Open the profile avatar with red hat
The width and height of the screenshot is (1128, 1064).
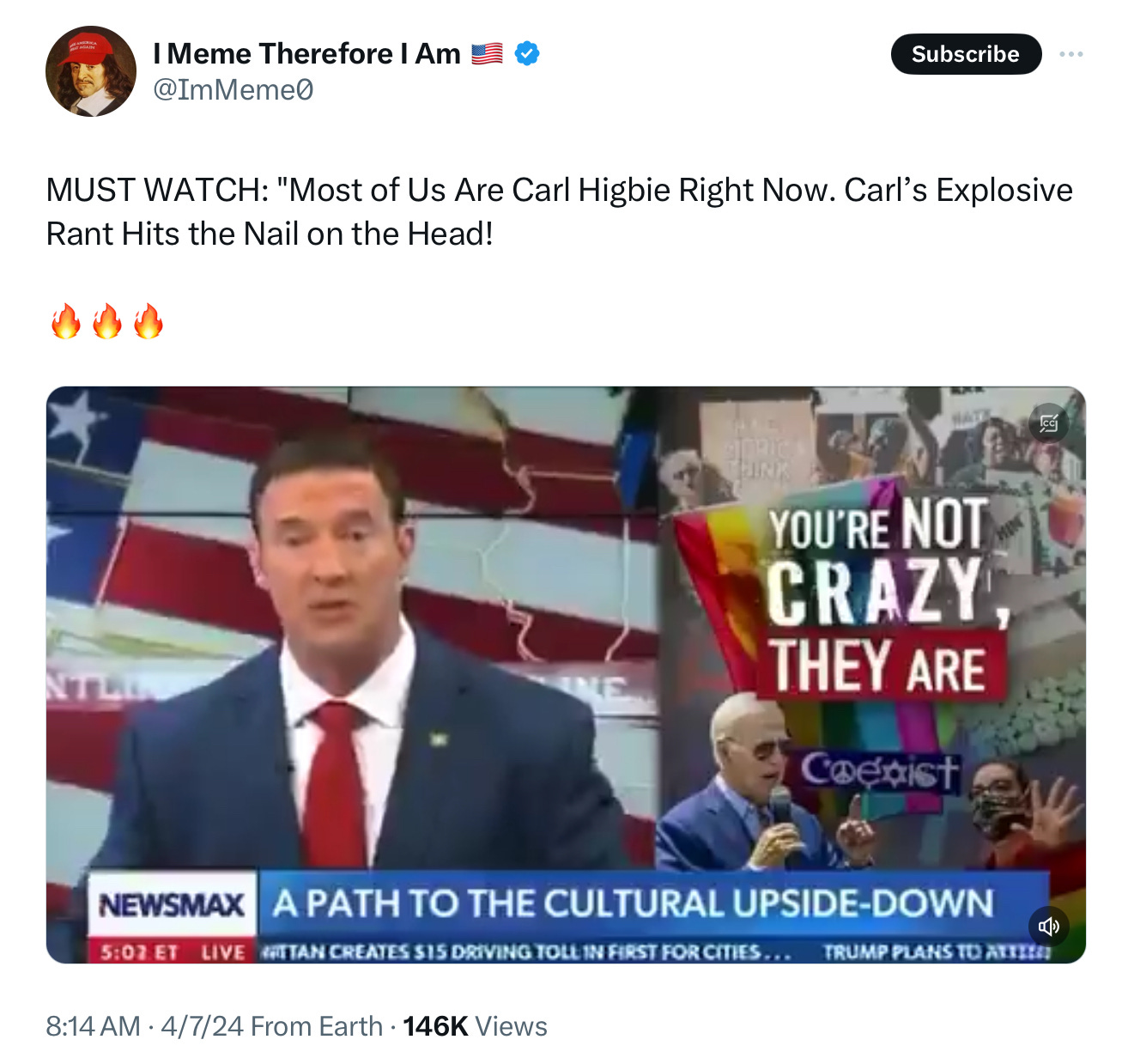coord(91,71)
